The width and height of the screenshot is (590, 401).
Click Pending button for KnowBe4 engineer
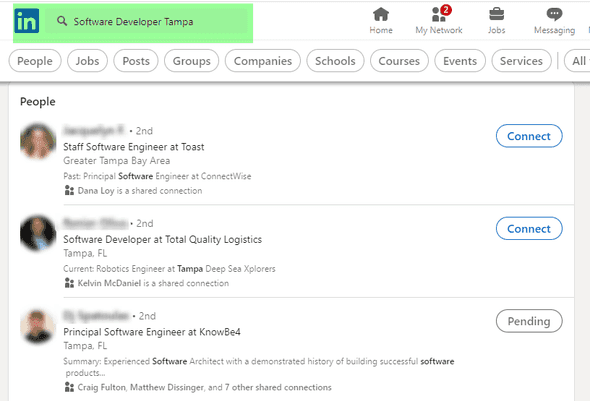[529, 321]
